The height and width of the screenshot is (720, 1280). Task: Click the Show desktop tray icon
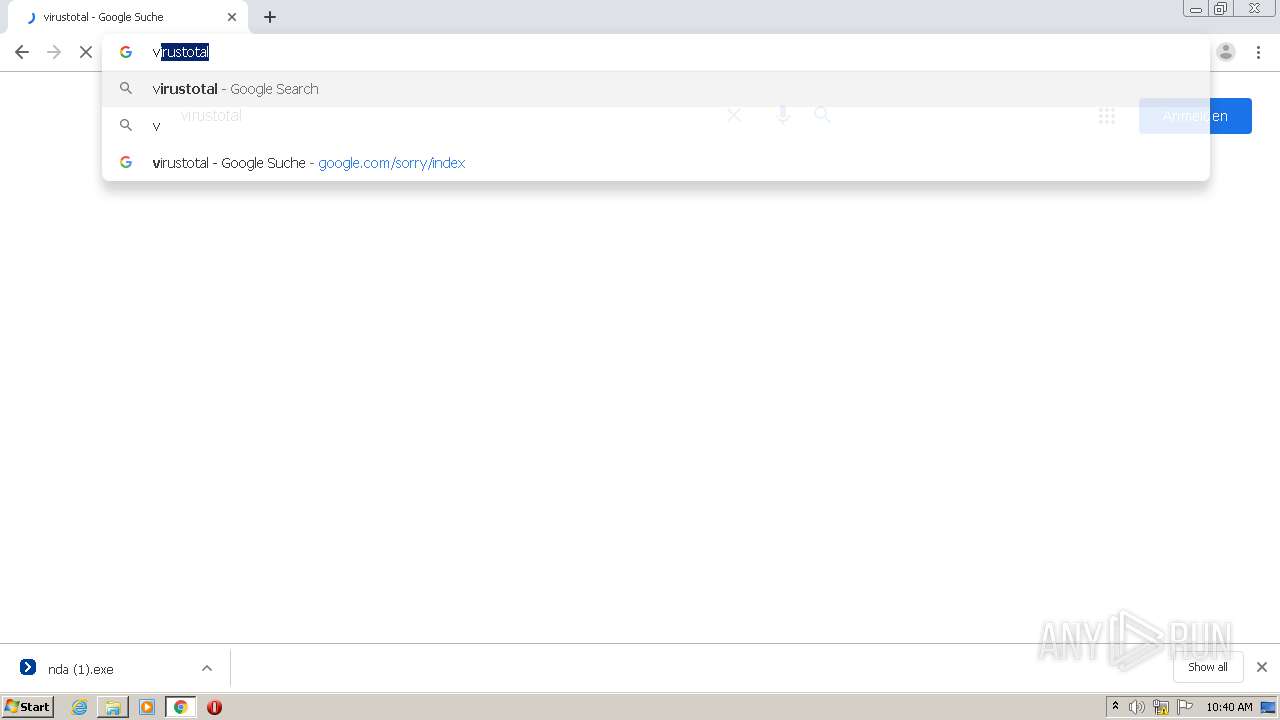point(1268,707)
